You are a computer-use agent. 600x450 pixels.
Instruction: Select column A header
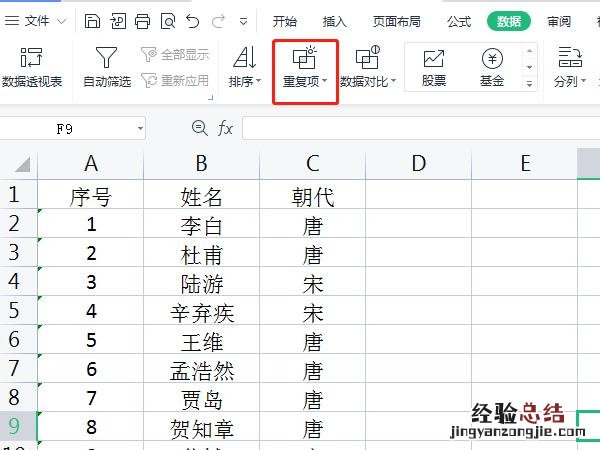tap(91, 164)
